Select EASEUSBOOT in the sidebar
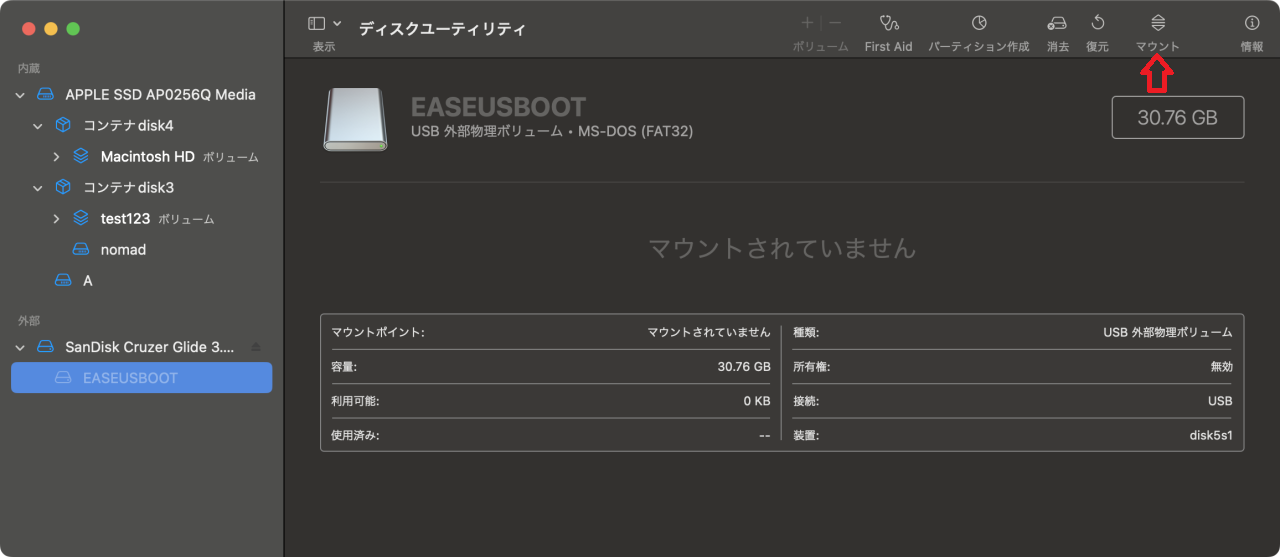This screenshot has width=1280, height=557. (130, 378)
